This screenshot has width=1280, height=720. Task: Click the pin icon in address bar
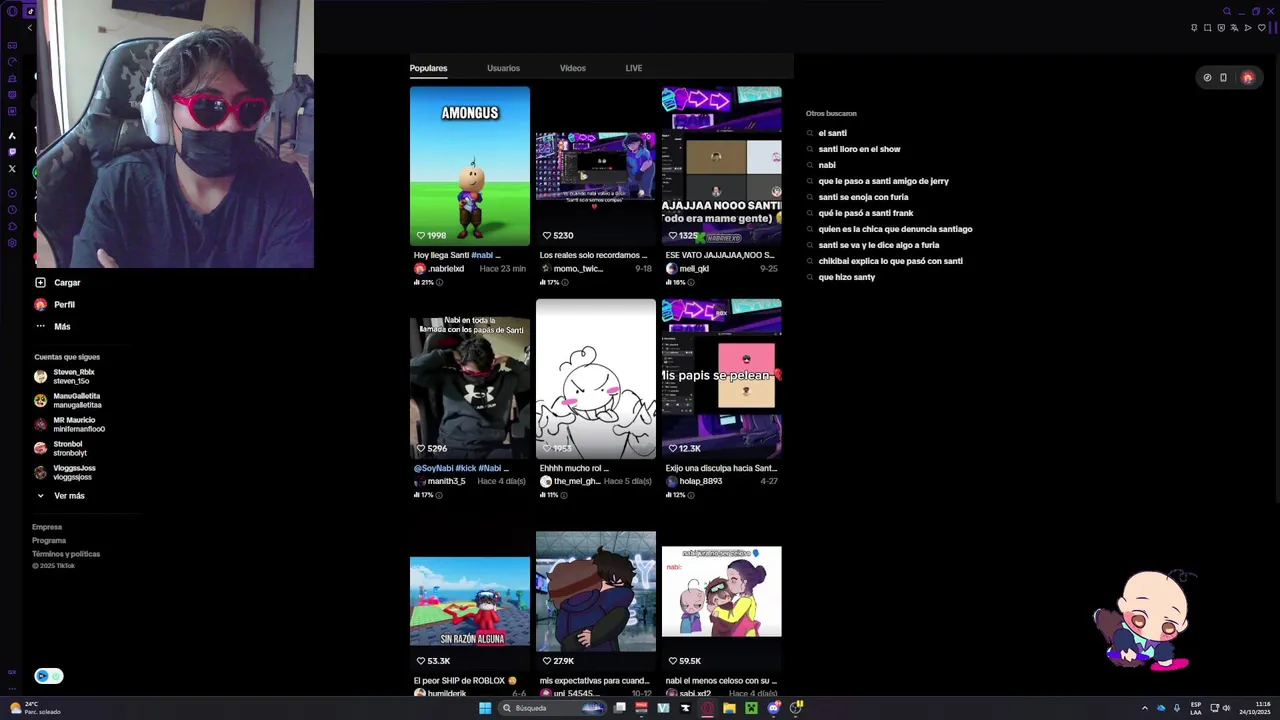(x=1194, y=28)
